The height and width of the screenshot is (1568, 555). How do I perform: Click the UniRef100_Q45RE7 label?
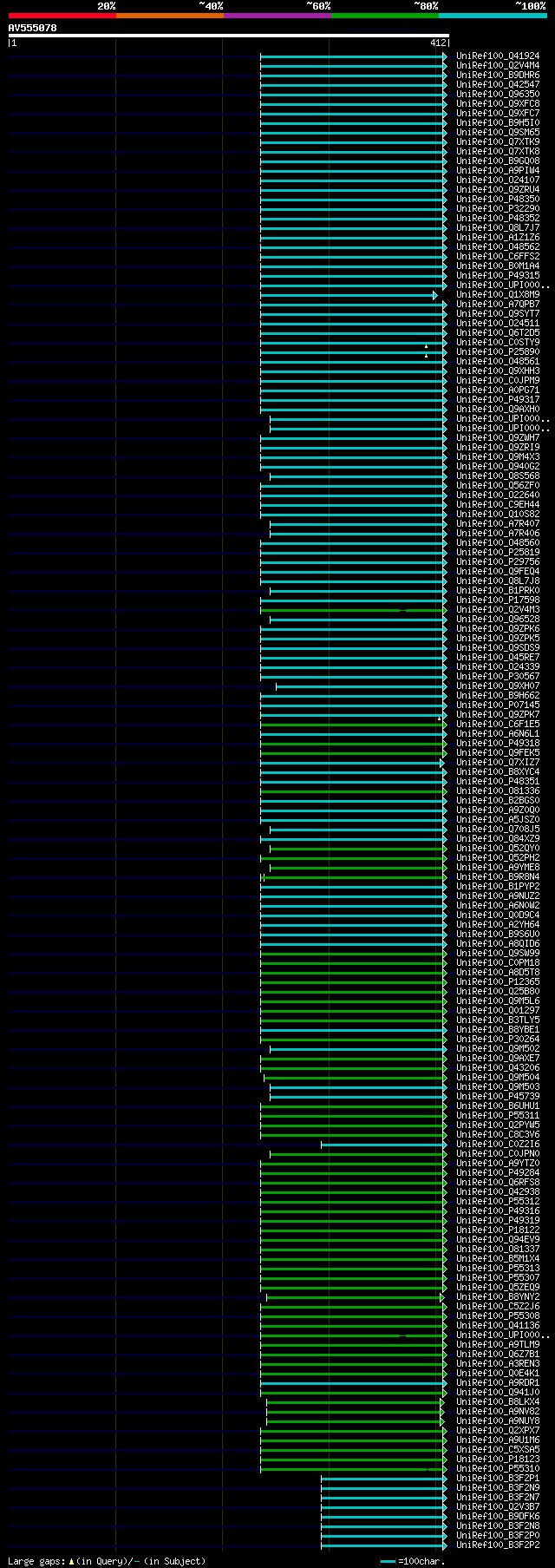pyautogui.click(x=498, y=658)
